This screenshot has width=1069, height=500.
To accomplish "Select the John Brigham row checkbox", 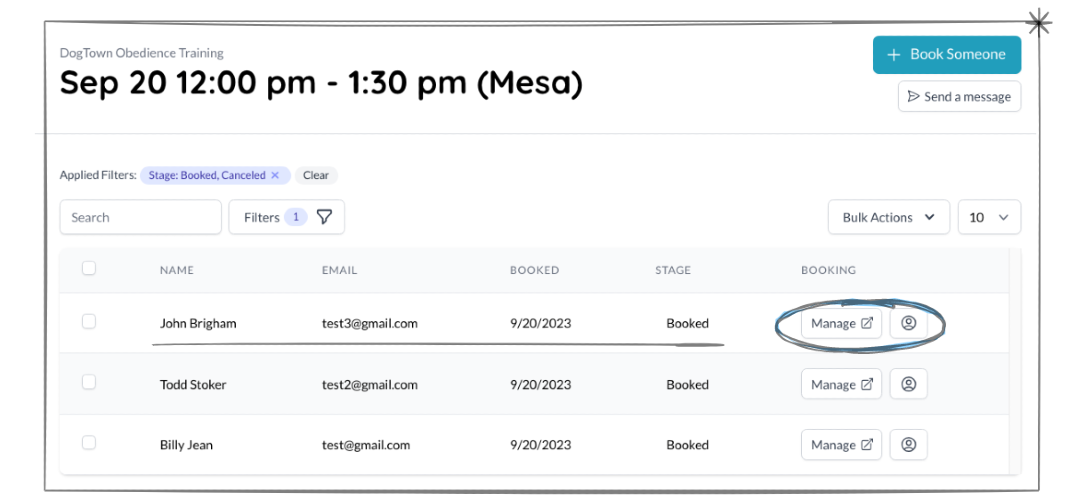I will point(89,321).
